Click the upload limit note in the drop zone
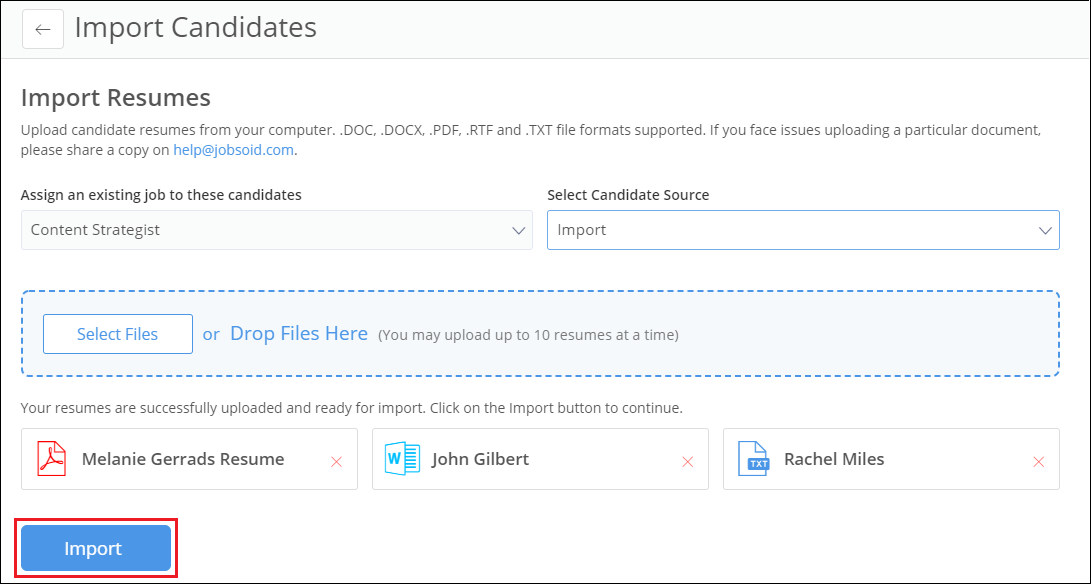 pos(528,335)
